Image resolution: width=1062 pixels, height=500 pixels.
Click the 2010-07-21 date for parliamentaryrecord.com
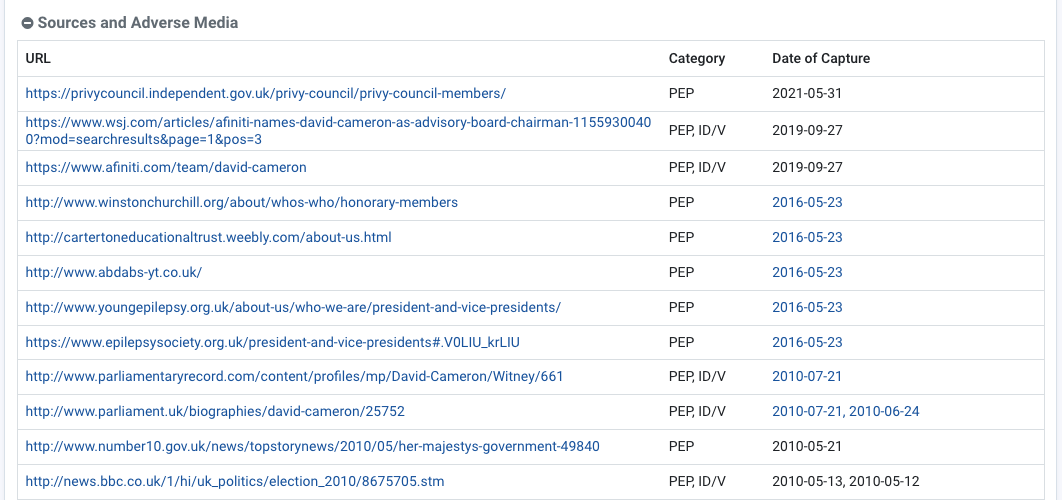[x=807, y=376]
